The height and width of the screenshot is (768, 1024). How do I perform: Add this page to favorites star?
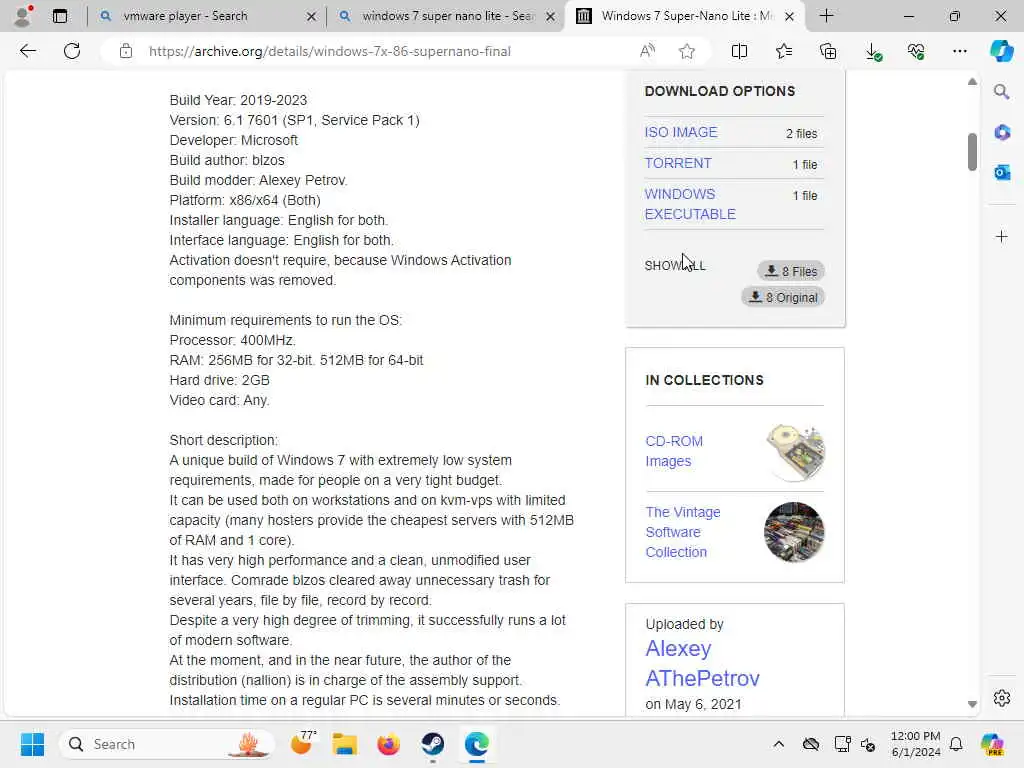coord(686,51)
